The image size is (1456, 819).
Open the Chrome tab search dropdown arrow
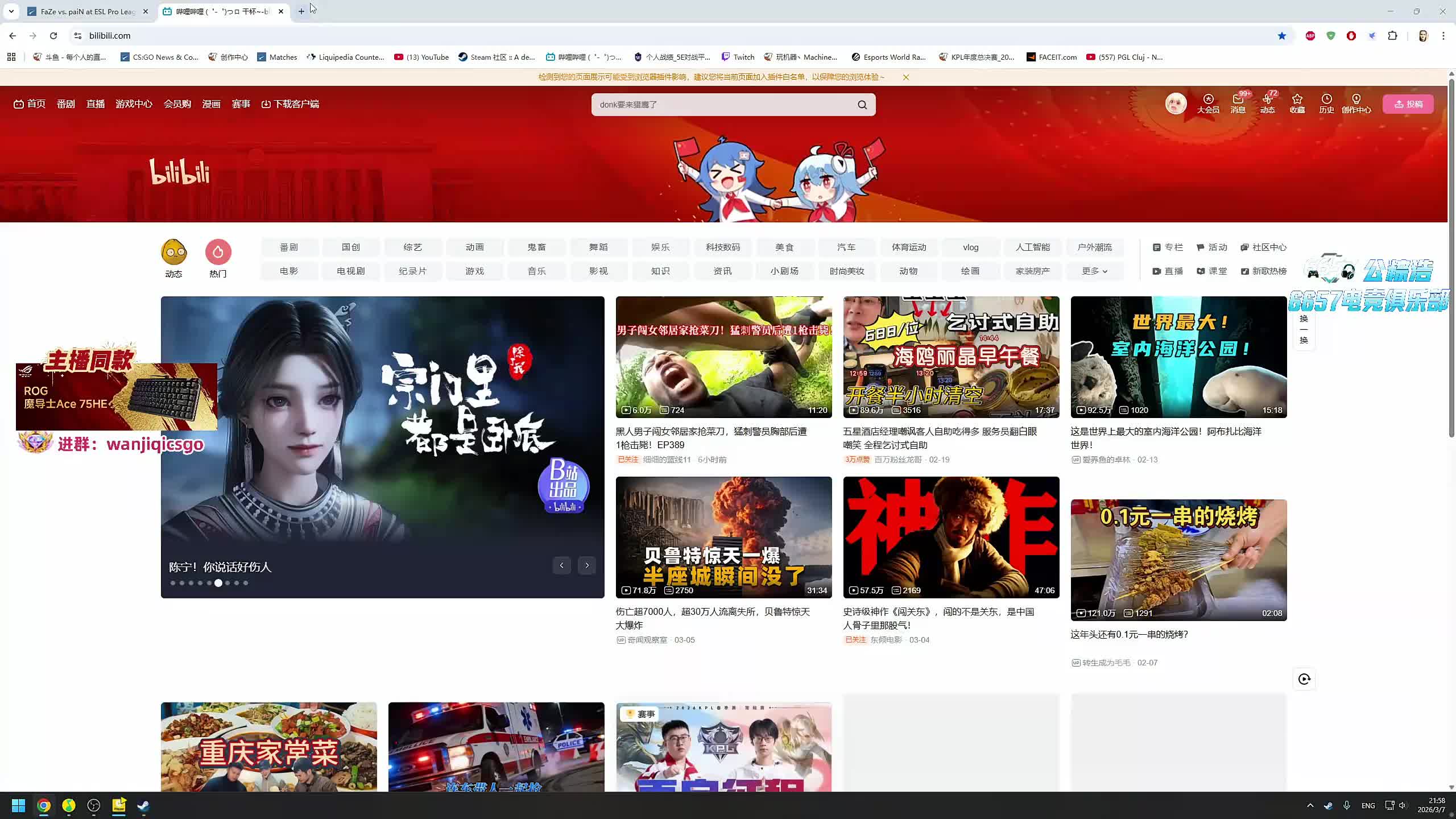click(11, 11)
